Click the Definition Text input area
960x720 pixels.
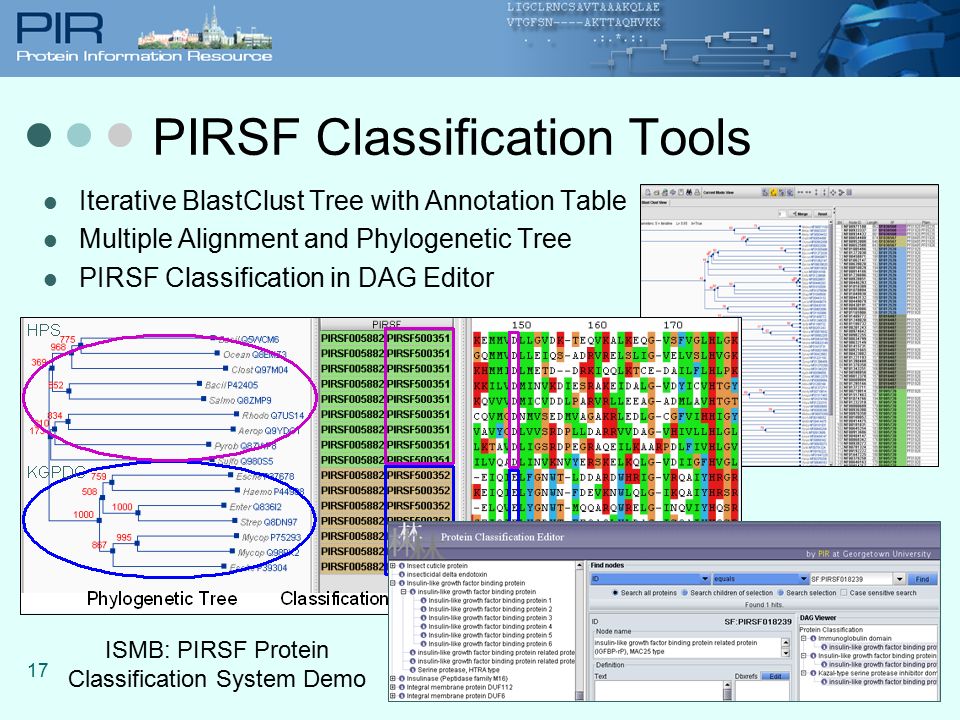click(658, 691)
